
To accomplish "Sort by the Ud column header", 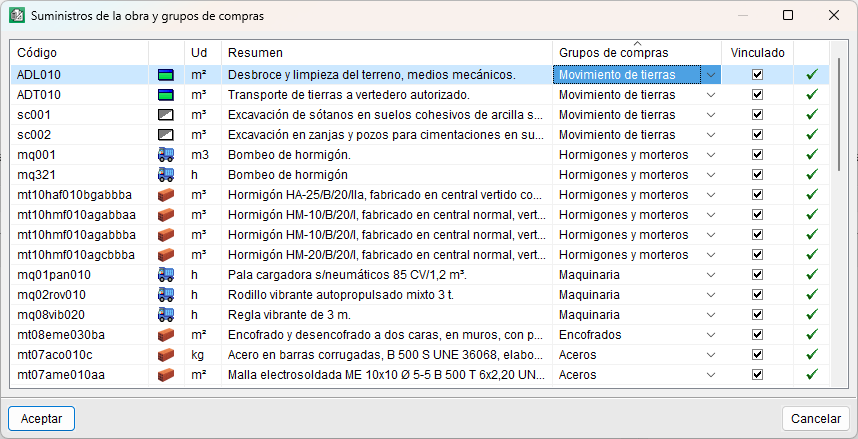I will pos(203,53).
